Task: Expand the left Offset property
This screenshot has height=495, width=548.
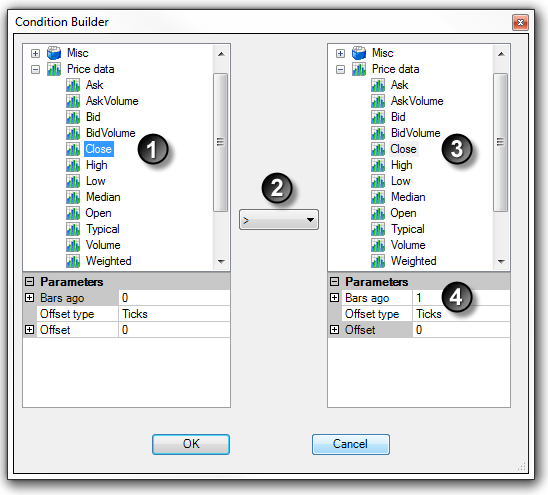Action: pyautogui.click(x=30, y=330)
